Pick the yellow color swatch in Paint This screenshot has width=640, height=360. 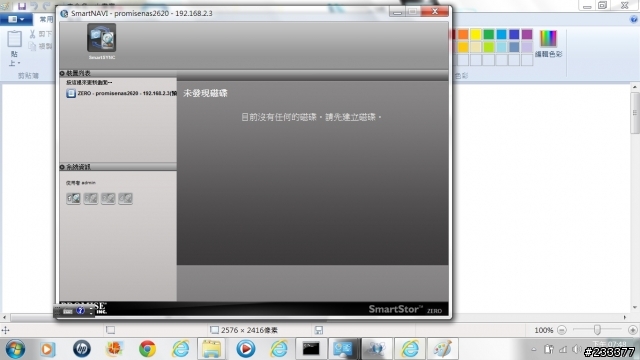point(476,34)
